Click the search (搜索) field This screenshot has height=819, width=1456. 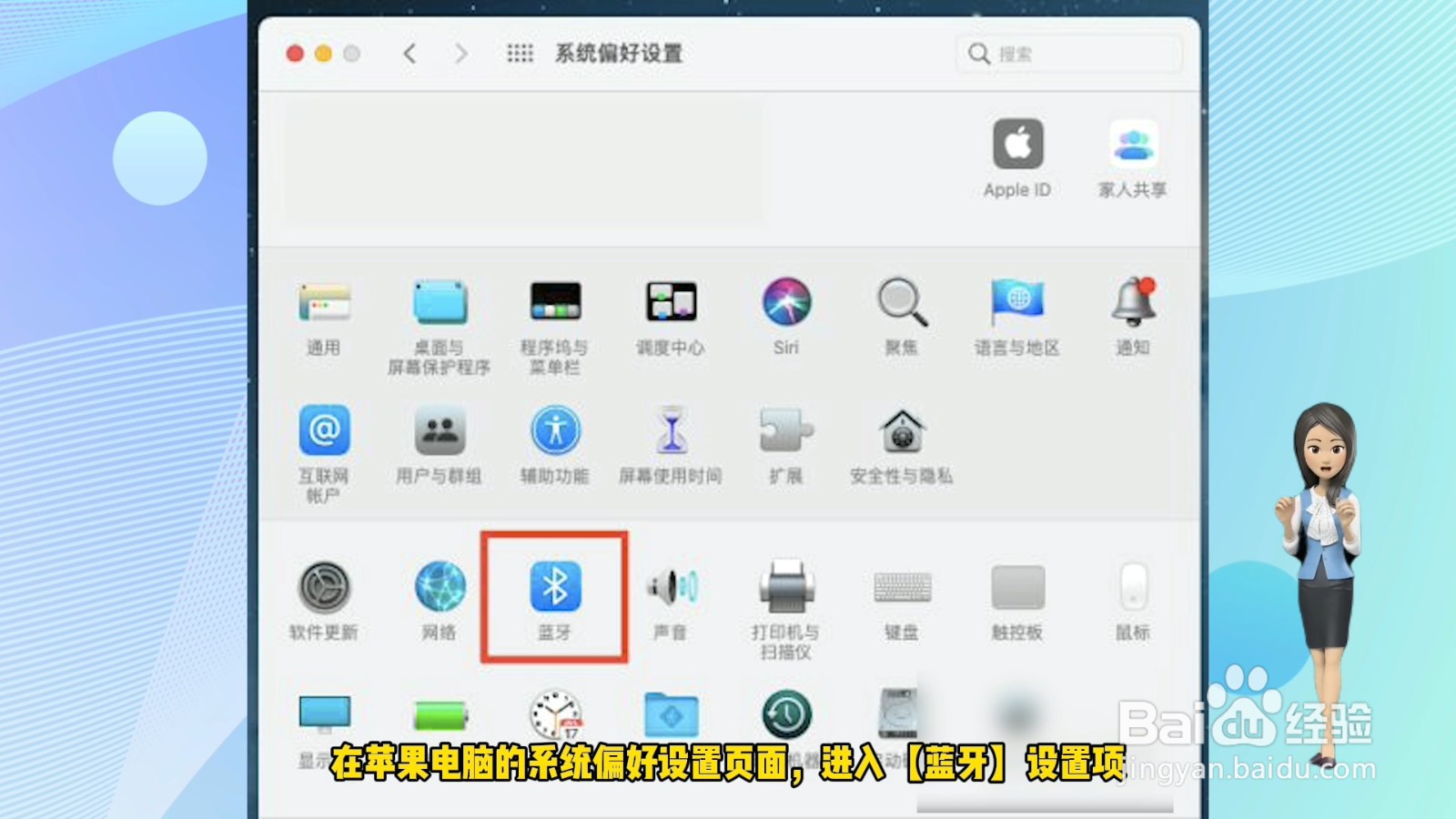(1068, 54)
